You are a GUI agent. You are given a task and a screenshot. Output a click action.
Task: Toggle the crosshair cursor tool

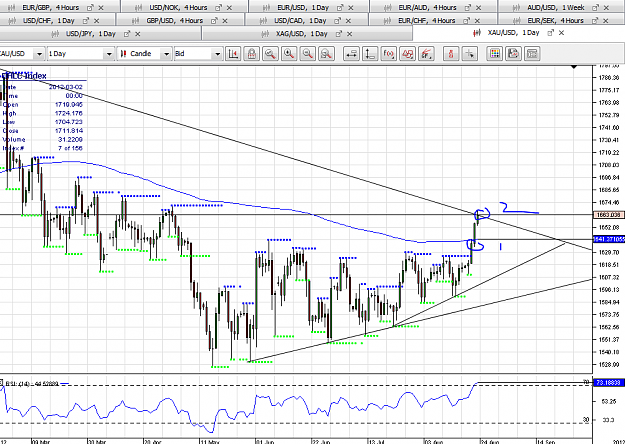pos(470,53)
